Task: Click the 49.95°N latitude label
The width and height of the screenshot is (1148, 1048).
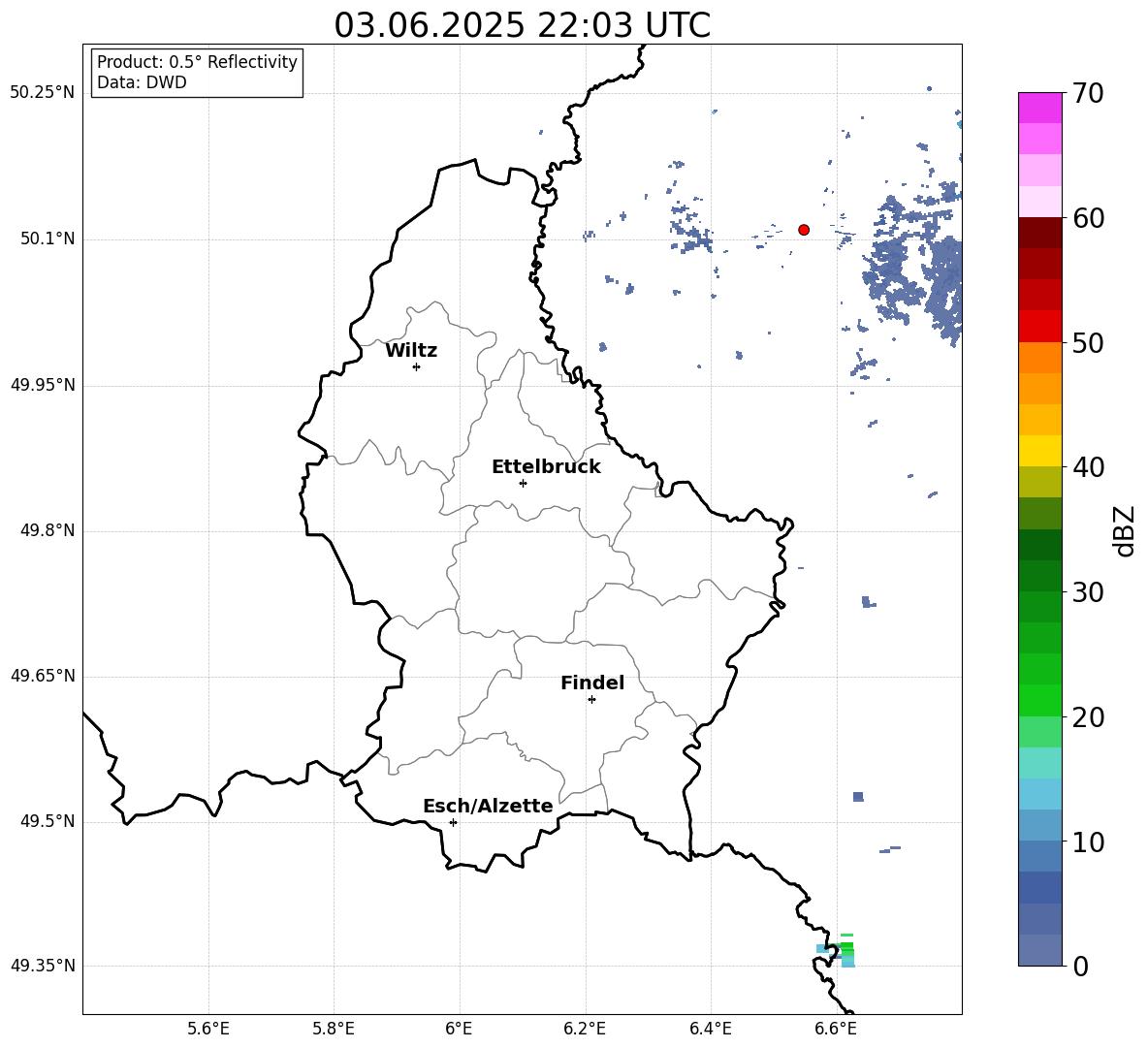Action: tap(43, 385)
